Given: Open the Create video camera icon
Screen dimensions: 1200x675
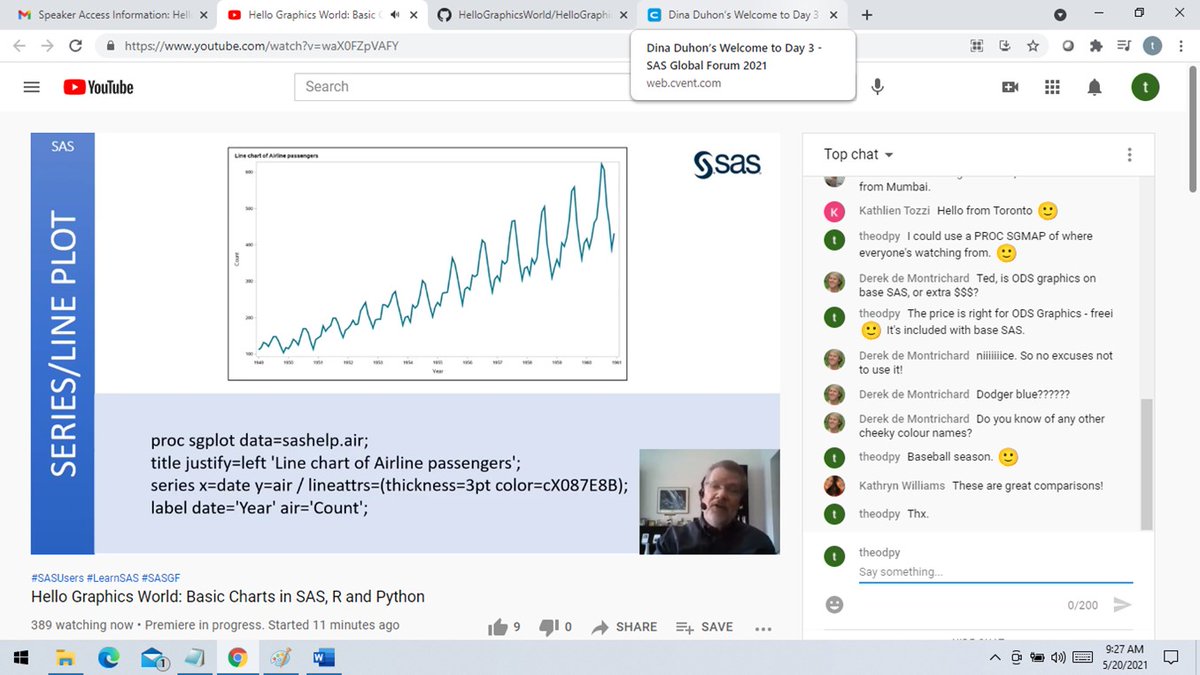Looking at the screenshot, I should click(x=1010, y=87).
